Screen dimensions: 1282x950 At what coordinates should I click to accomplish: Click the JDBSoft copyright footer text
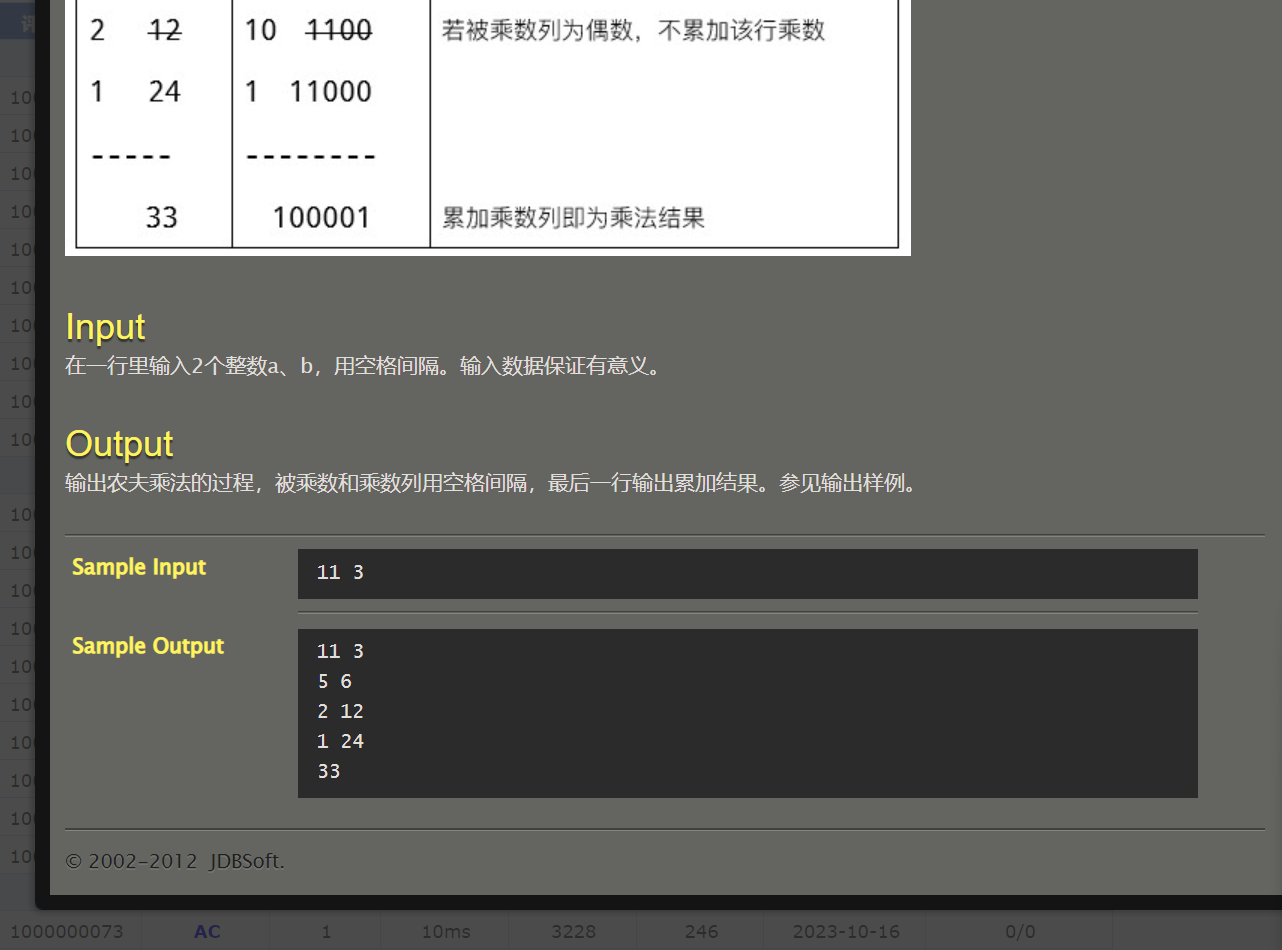[x=175, y=861]
